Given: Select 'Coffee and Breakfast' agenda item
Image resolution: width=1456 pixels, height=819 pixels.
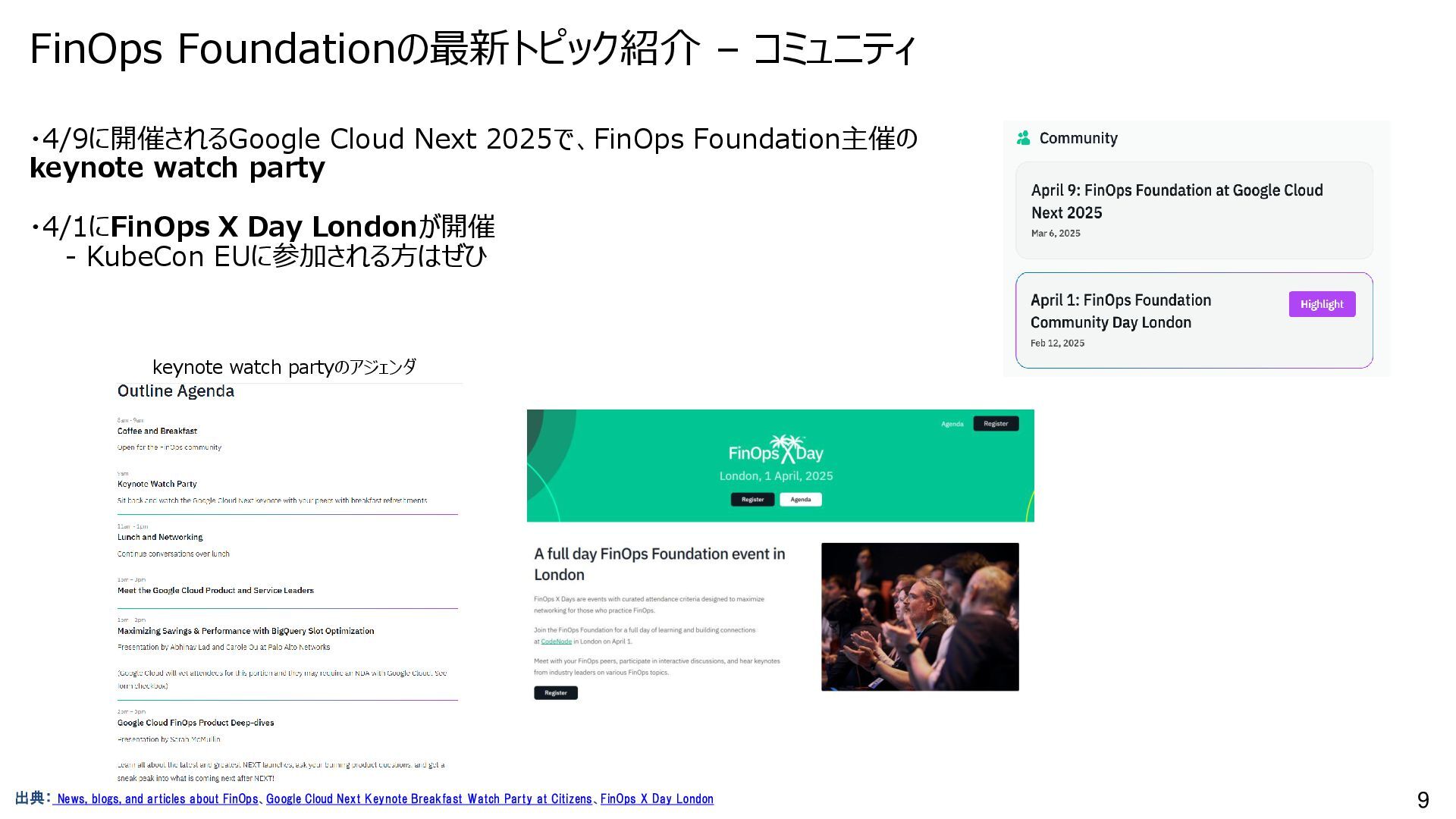Looking at the screenshot, I should [157, 431].
